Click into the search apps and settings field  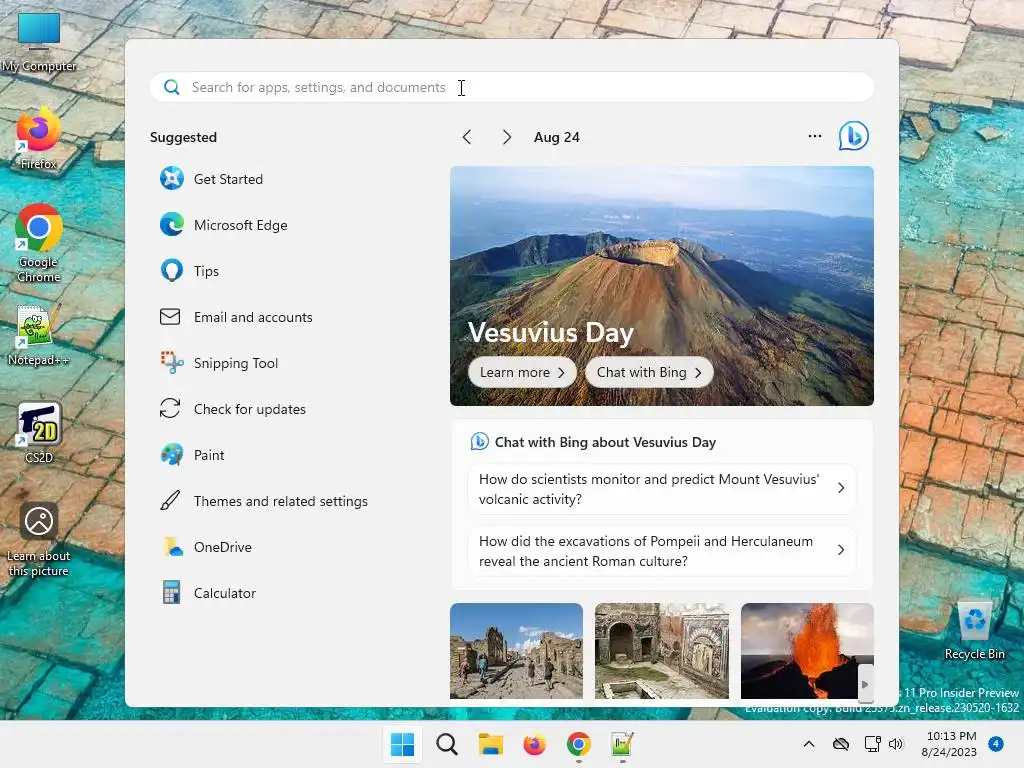click(511, 88)
